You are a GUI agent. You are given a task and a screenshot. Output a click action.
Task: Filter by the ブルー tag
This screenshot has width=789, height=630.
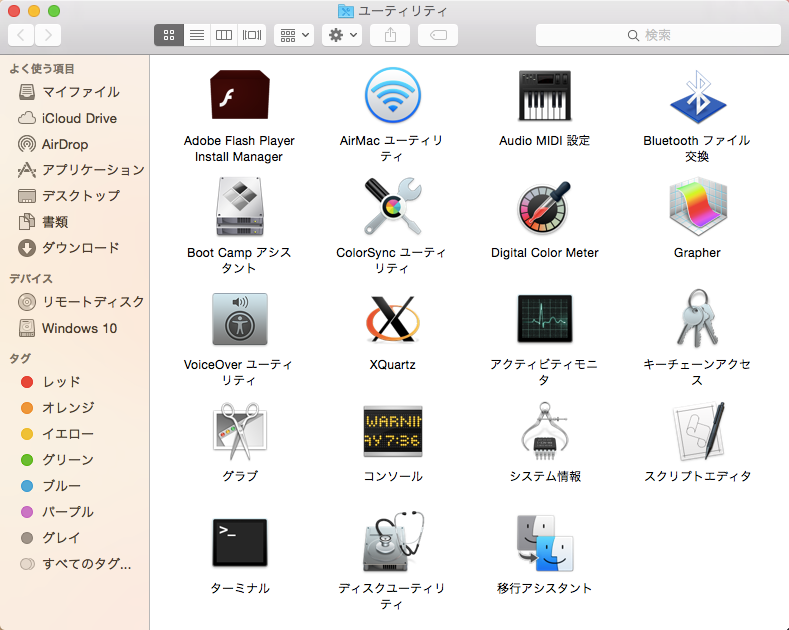point(74,486)
